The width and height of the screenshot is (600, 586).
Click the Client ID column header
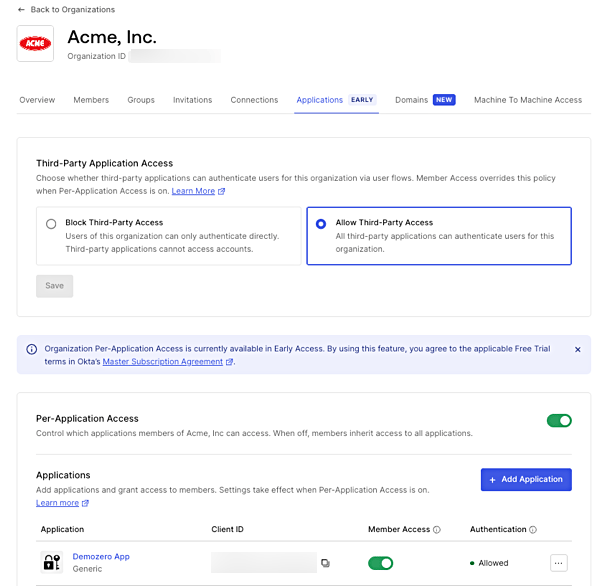227,529
